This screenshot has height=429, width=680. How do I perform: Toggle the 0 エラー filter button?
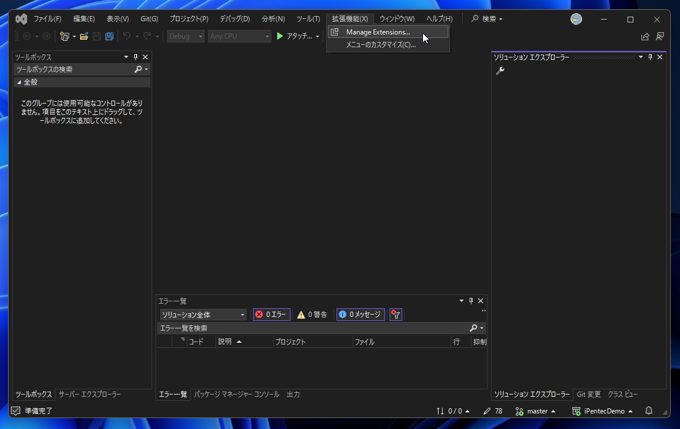(x=271, y=314)
